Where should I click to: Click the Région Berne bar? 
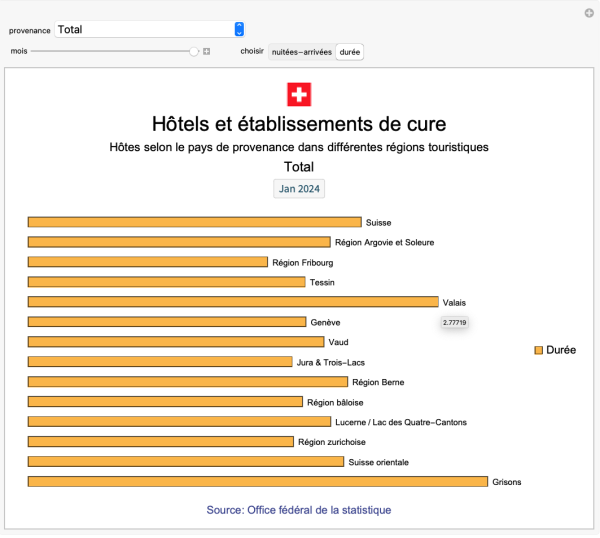(x=188, y=382)
